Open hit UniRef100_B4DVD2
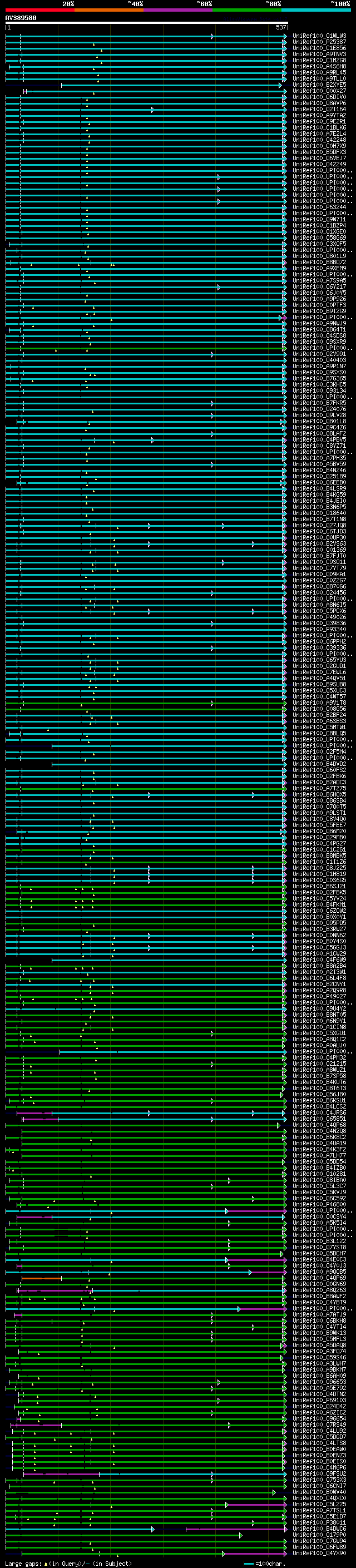 [x=319, y=764]
